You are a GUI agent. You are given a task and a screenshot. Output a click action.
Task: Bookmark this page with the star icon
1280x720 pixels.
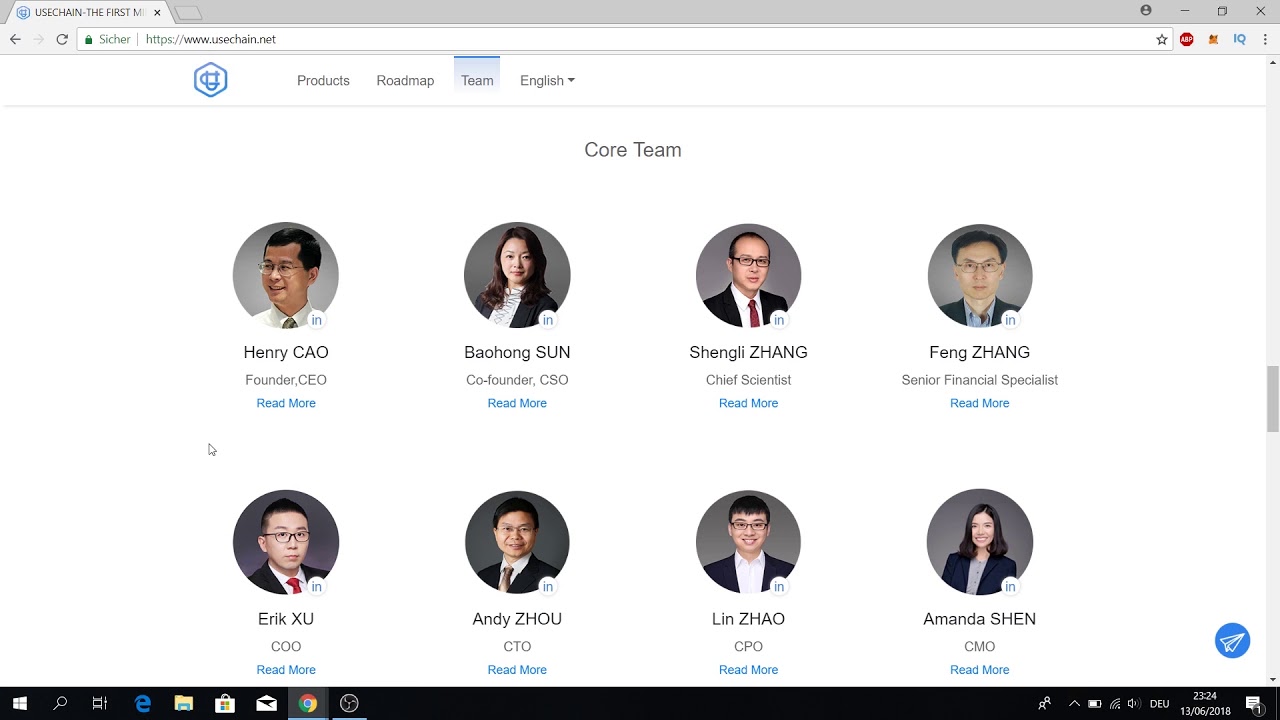tap(1162, 40)
